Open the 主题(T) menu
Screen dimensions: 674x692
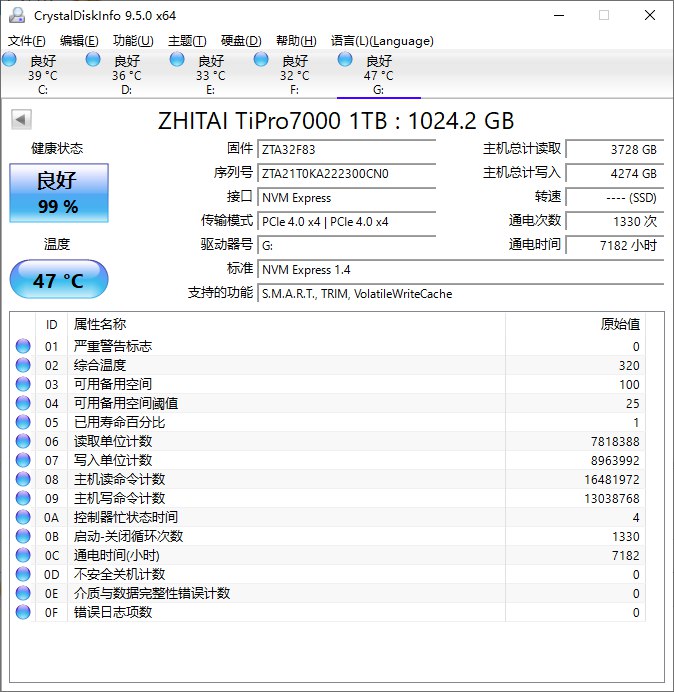pyautogui.click(x=187, y=41)
